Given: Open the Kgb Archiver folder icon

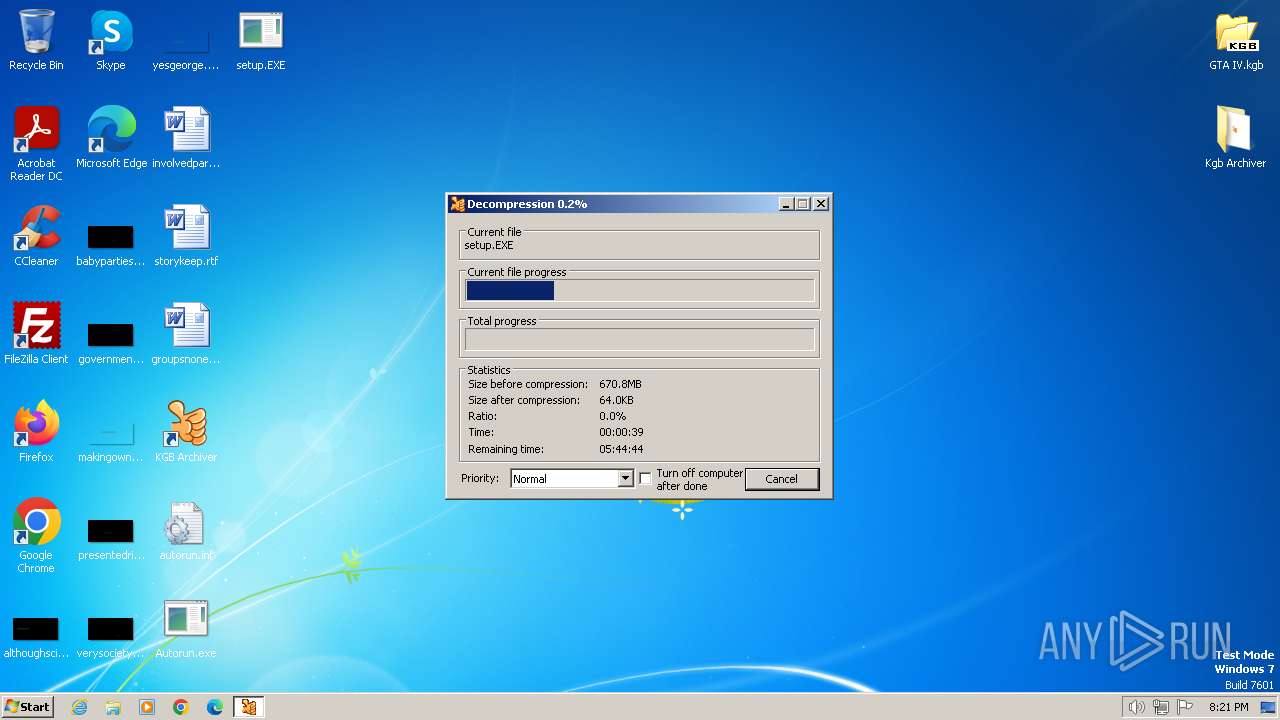Looking at the screenshot, I should pyautogui.click(x=1236, y=138).
